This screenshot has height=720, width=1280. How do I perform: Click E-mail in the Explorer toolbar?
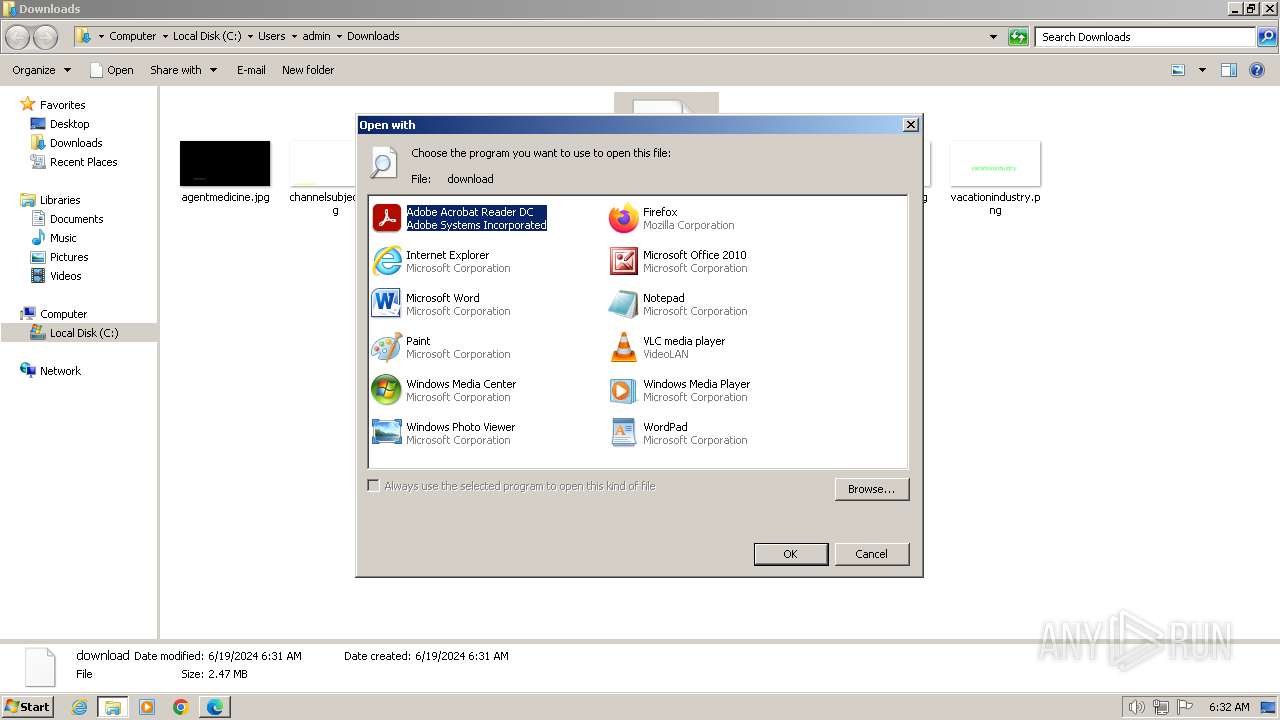(x=251, y=70)
